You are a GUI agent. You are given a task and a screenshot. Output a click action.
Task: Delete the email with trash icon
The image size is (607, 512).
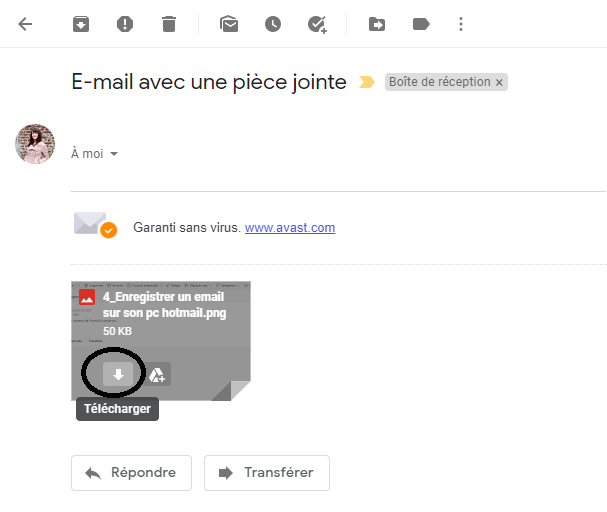click(169, 24)
